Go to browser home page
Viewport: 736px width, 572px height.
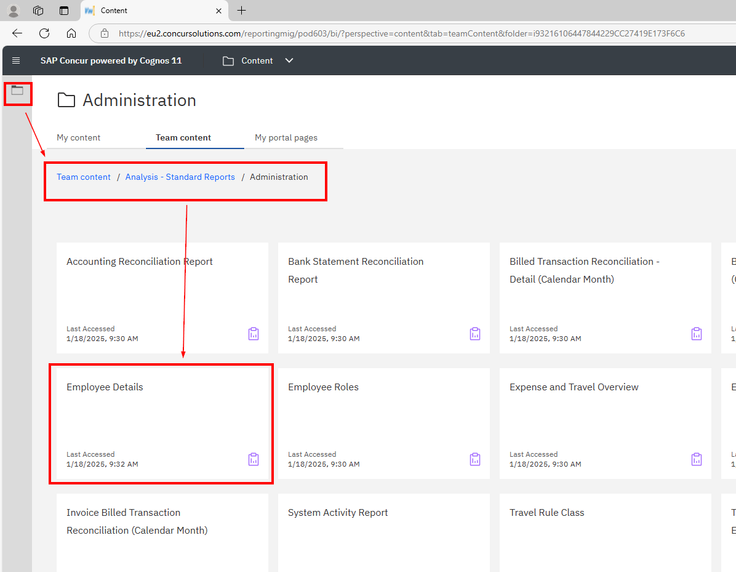pyautogui.click(x=71, y=33)
